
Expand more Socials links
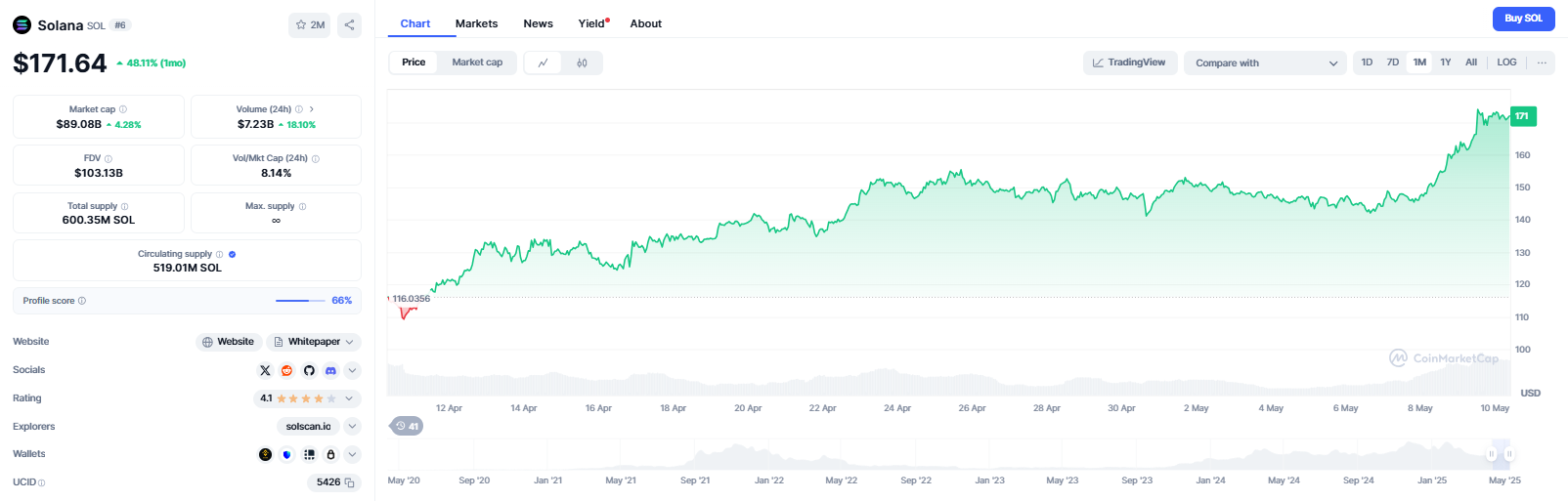pos(353,371)
